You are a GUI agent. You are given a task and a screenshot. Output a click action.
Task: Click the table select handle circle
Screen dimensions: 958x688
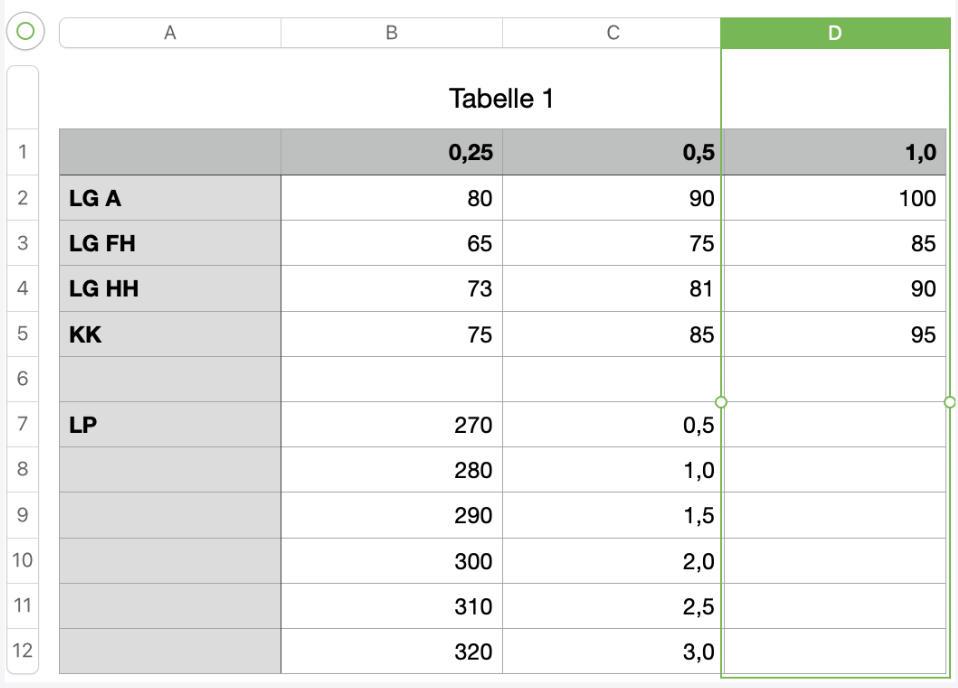25,32
